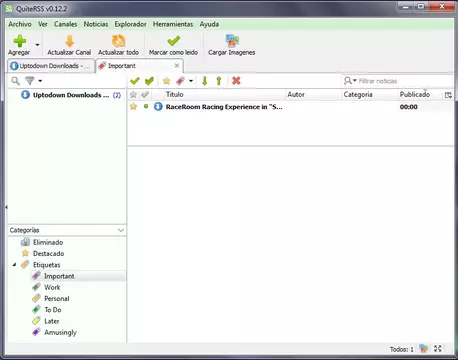Go to next unread news down arrow
The width and height of the screenshot is (458, 360).
(x=205, y=81)
